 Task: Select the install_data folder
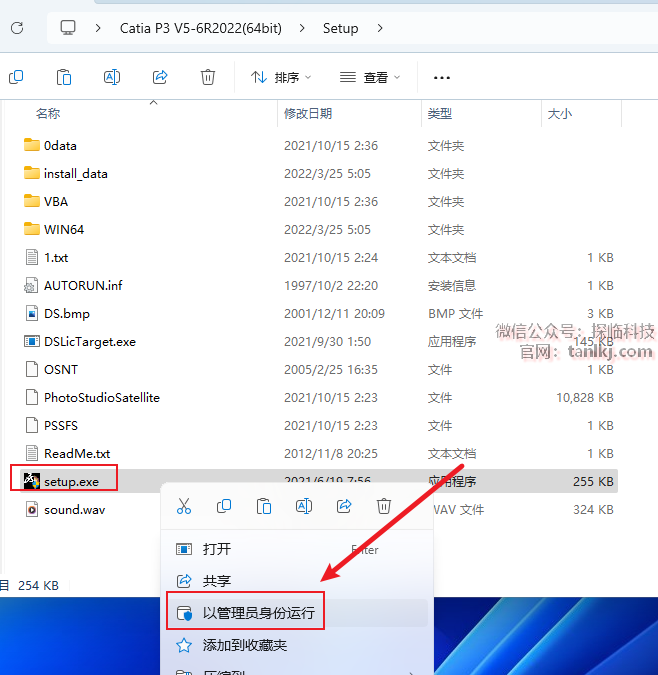[75, 173]
